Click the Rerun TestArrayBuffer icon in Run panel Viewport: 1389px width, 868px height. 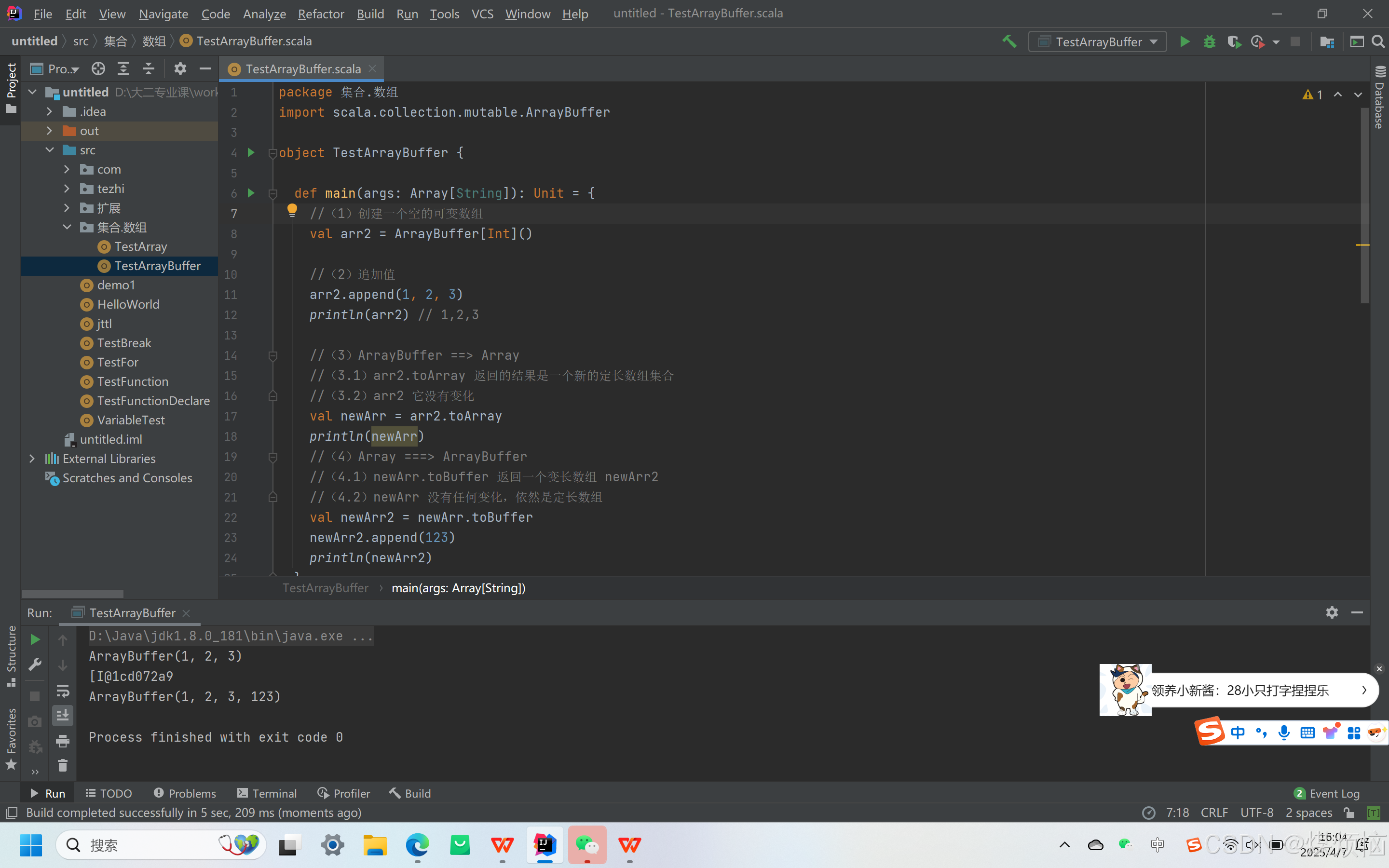point(34,639)
